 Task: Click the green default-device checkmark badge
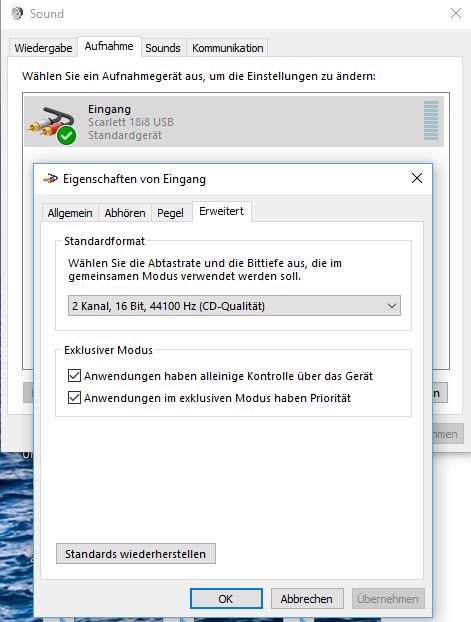tap(66, 135)
